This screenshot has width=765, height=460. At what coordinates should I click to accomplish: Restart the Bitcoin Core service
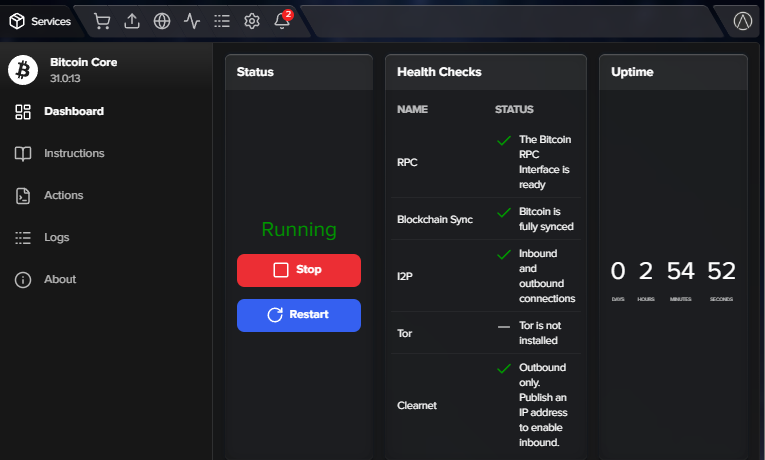(x=299, y=315)
